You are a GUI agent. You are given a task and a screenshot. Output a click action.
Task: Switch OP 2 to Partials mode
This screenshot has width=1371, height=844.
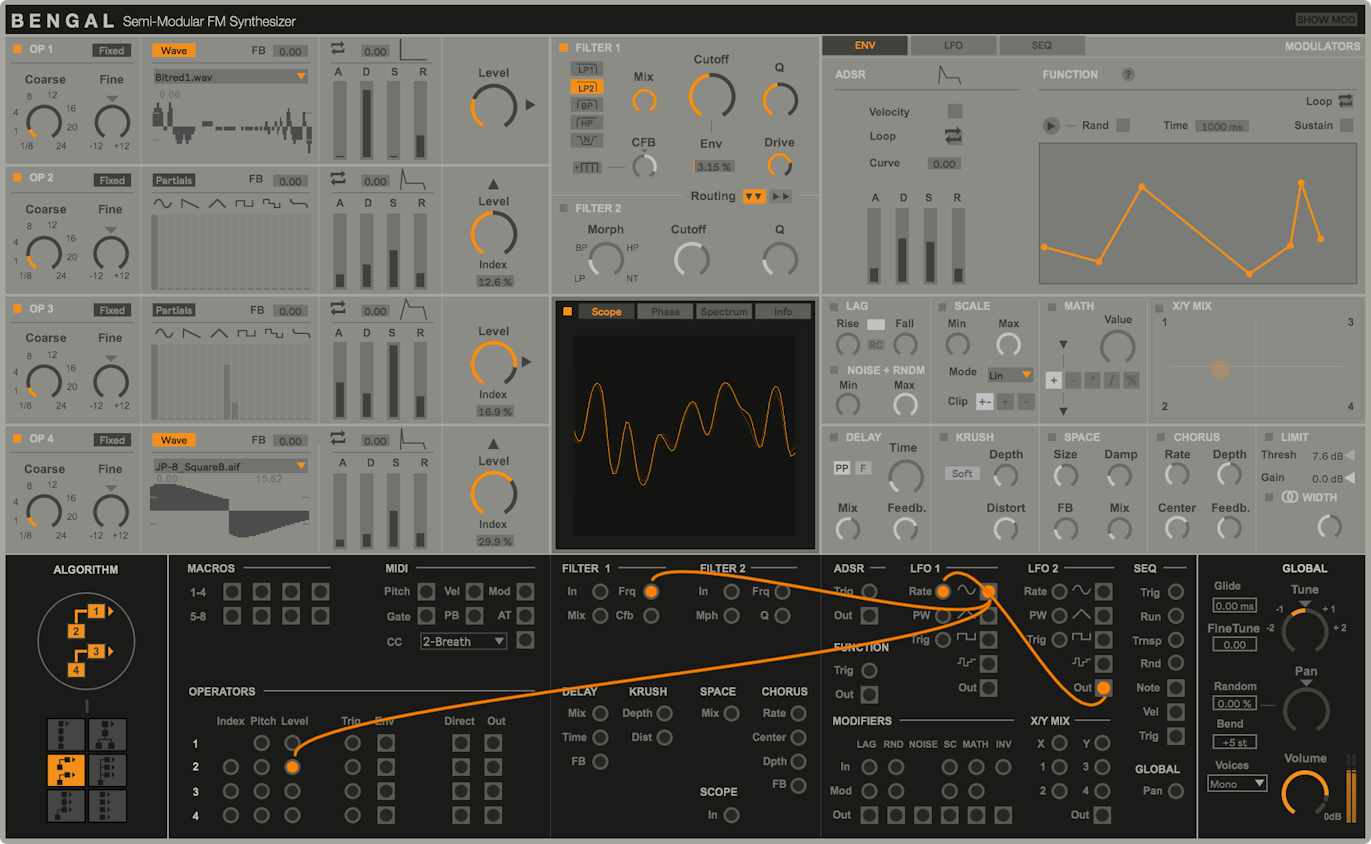(173, 180)
